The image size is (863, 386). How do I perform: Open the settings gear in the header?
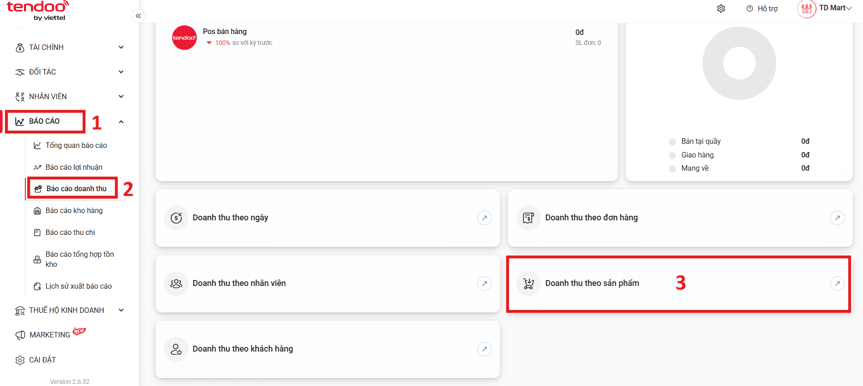click(721, 9)
